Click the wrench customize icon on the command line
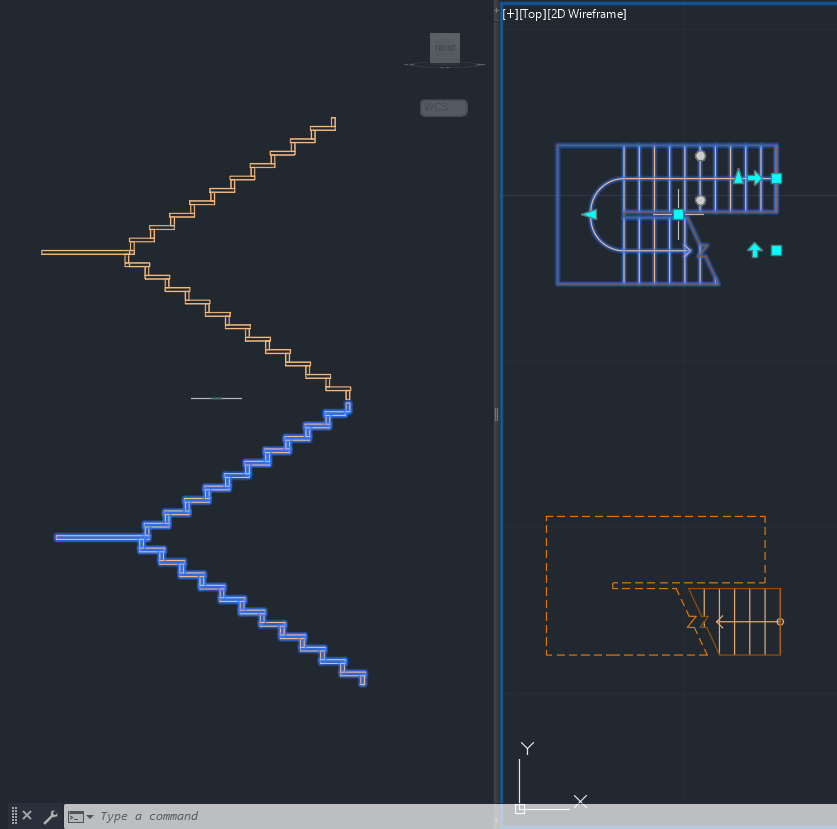This screenshot has height=829, width=837. 49,816
